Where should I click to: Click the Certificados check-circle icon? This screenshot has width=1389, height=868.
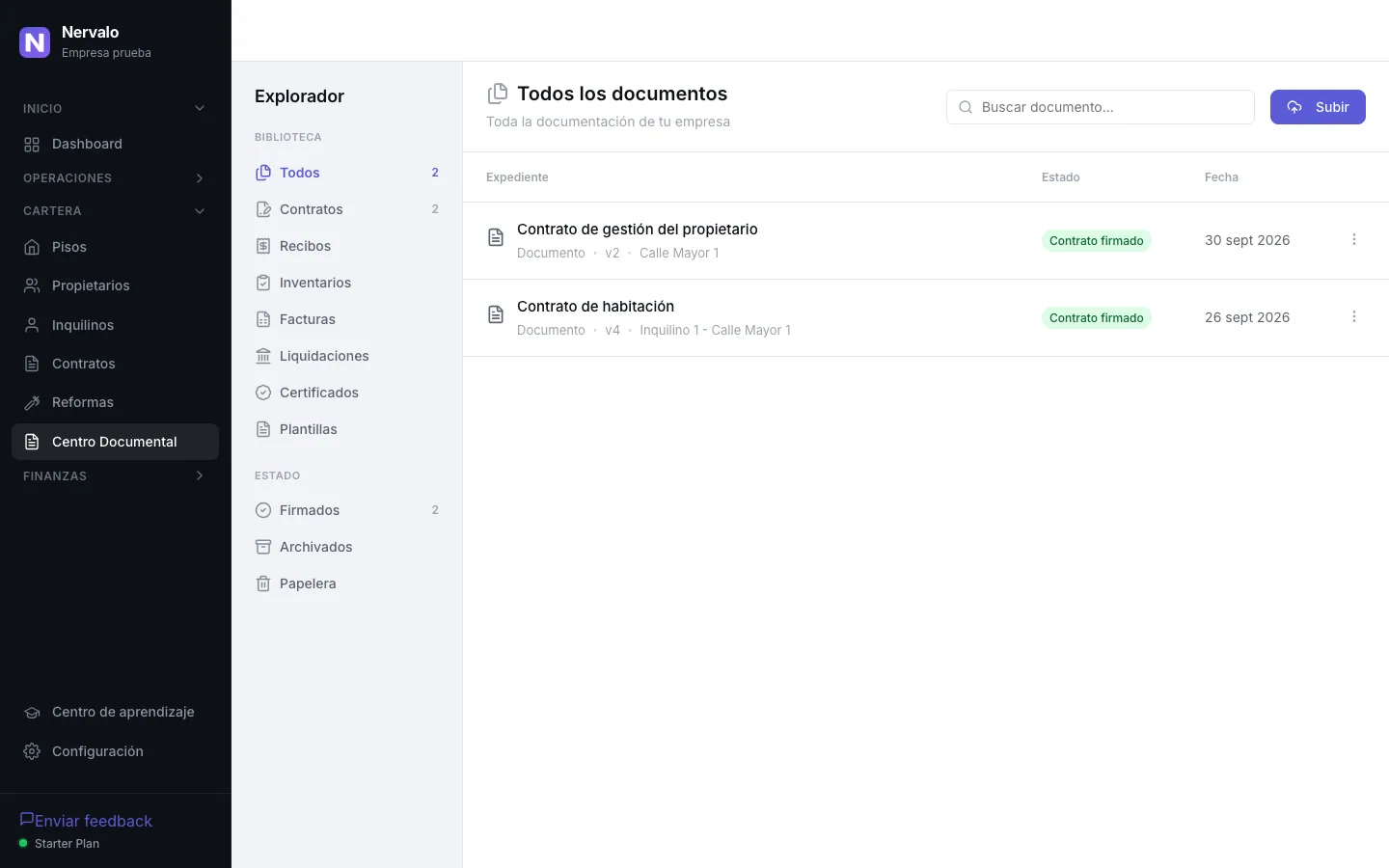click(x=263, y=393)
